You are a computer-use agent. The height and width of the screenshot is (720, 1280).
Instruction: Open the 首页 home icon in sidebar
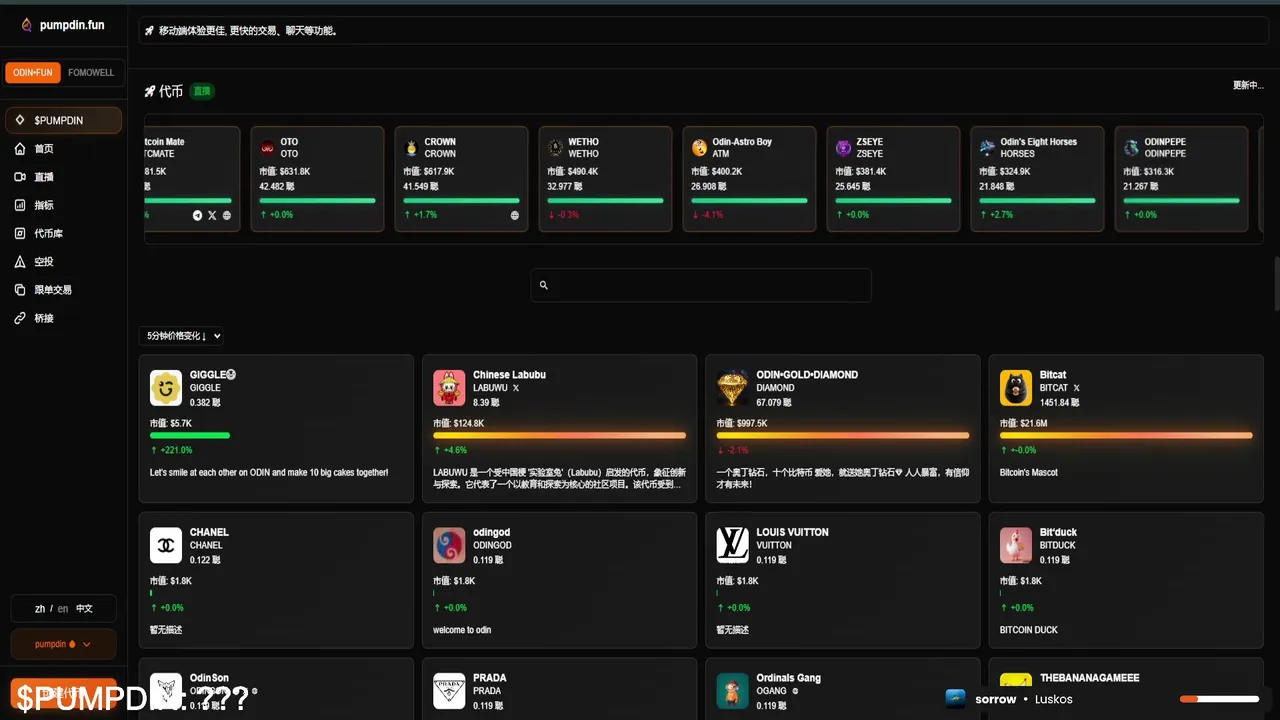pos(20,149)
